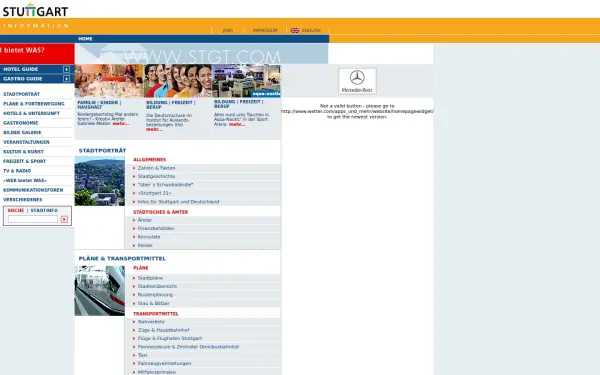
Task: Click the red 'bietet WAS?' banner
Action: tap(37, 54)
